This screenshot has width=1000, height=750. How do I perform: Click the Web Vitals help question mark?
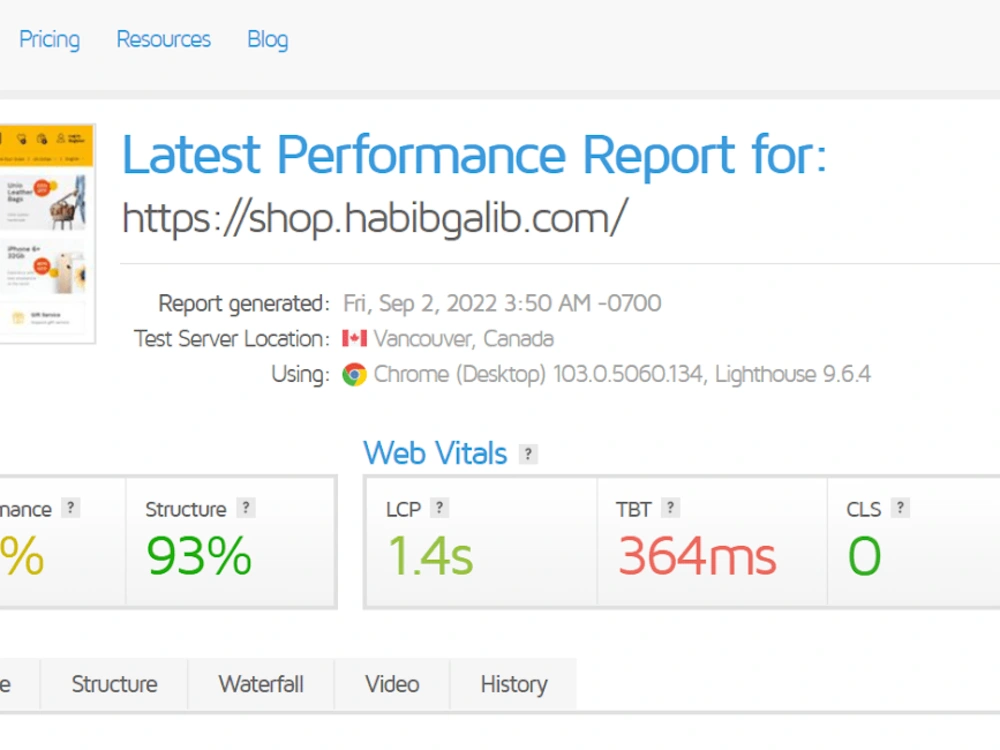528,454
